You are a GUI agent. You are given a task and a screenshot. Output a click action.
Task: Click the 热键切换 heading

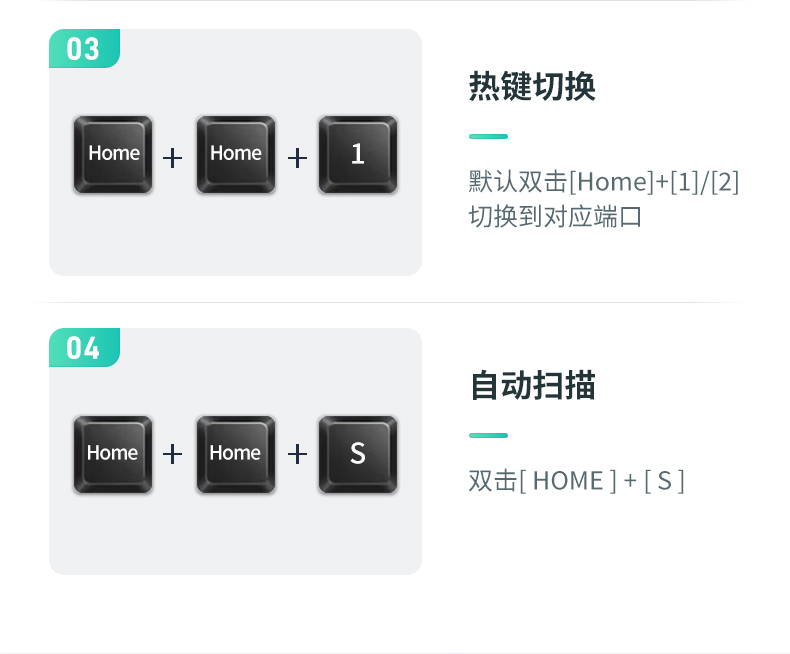532,87
